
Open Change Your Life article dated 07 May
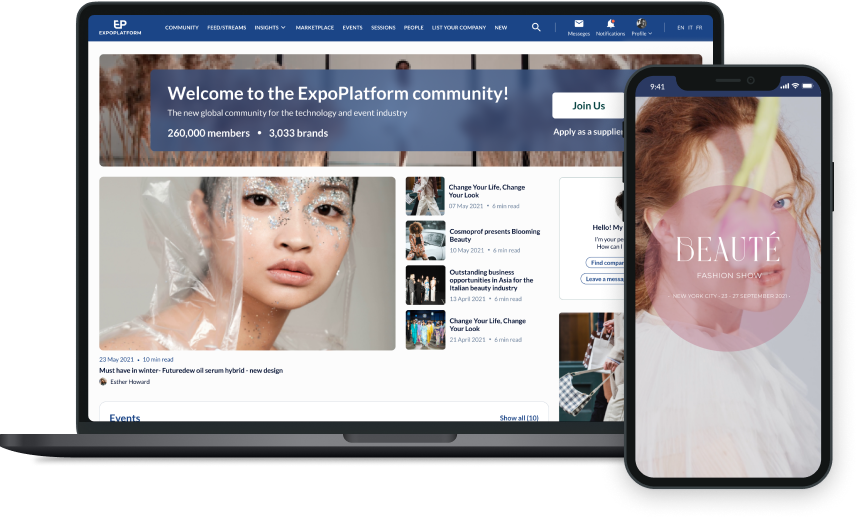tap(487, 191)
